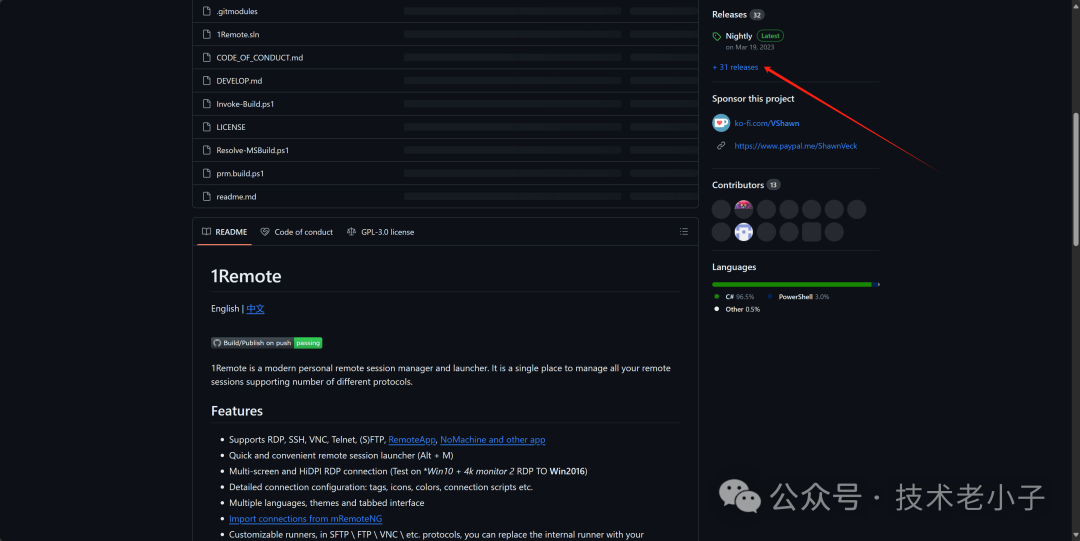Image resolution: width=1080 pixels, height=541 pixels.
Task: Select C# 96.5% language entry
Action: [735, 297]
